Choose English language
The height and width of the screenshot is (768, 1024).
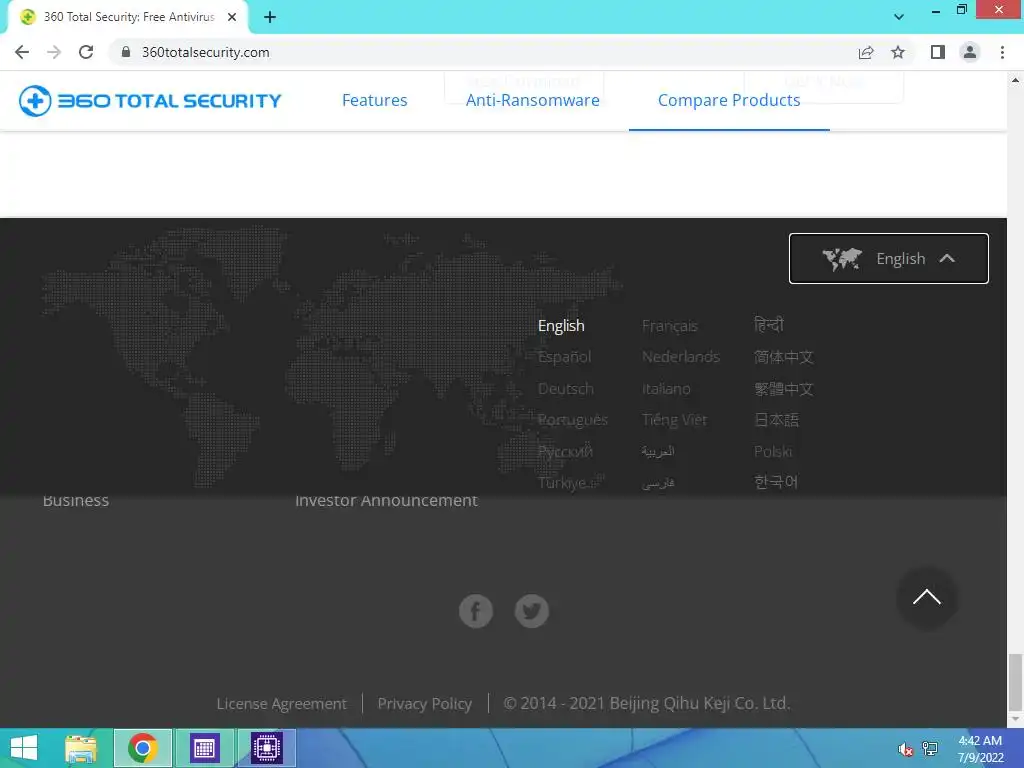click(x=561, y=325)
